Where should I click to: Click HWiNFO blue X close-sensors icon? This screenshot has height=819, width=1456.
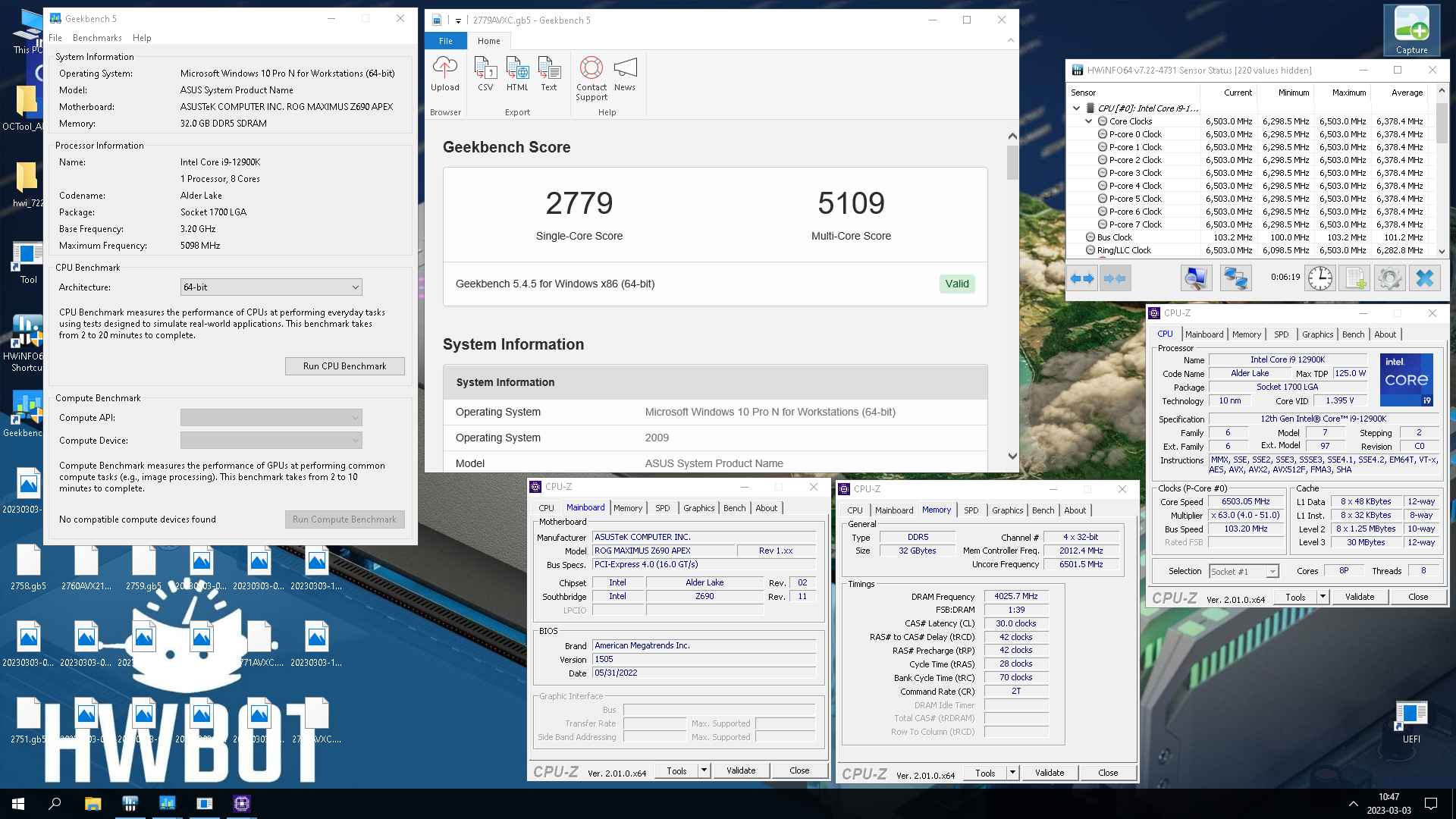click(1424, 278)
